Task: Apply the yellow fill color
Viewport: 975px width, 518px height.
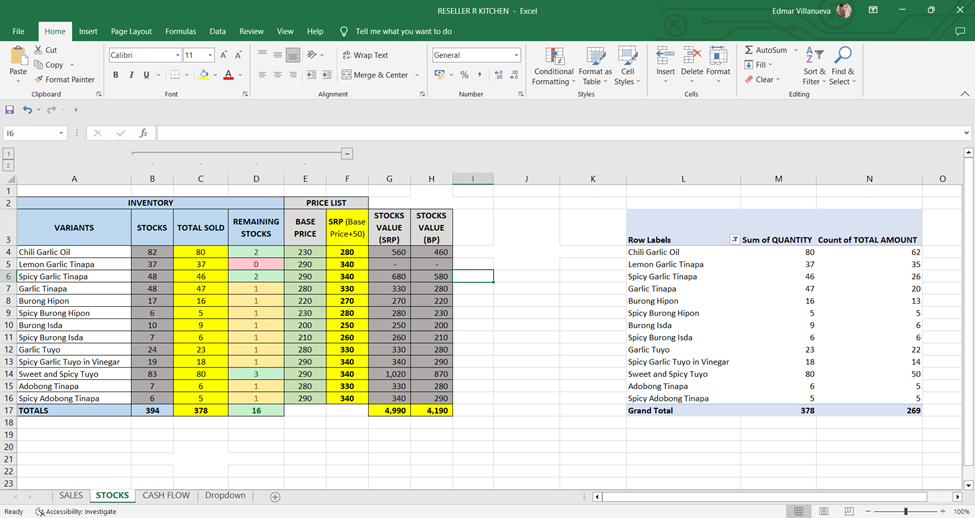Action: (203, 75)
